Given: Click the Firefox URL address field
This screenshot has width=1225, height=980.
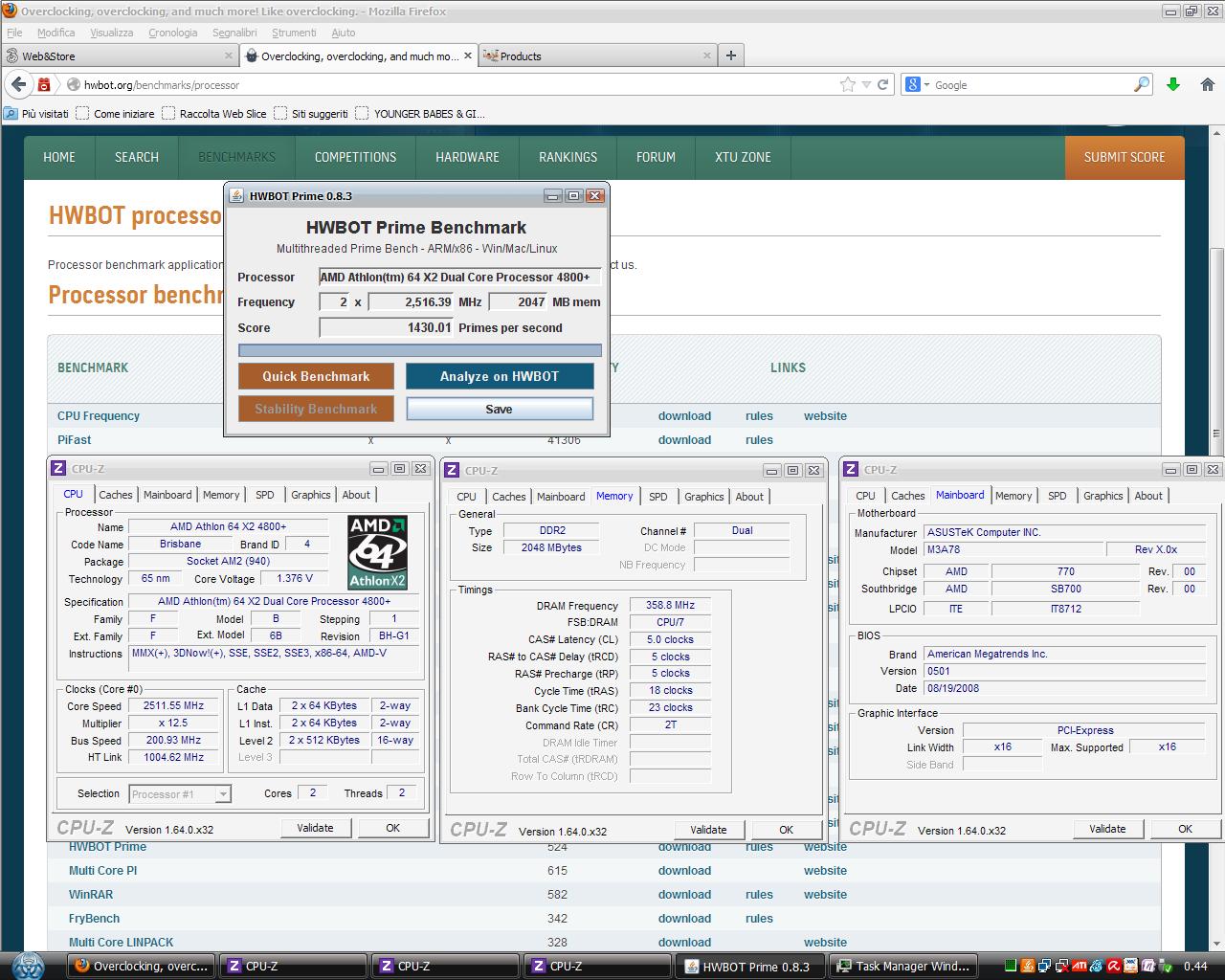Looking at the screenshot, I should 455,84.
